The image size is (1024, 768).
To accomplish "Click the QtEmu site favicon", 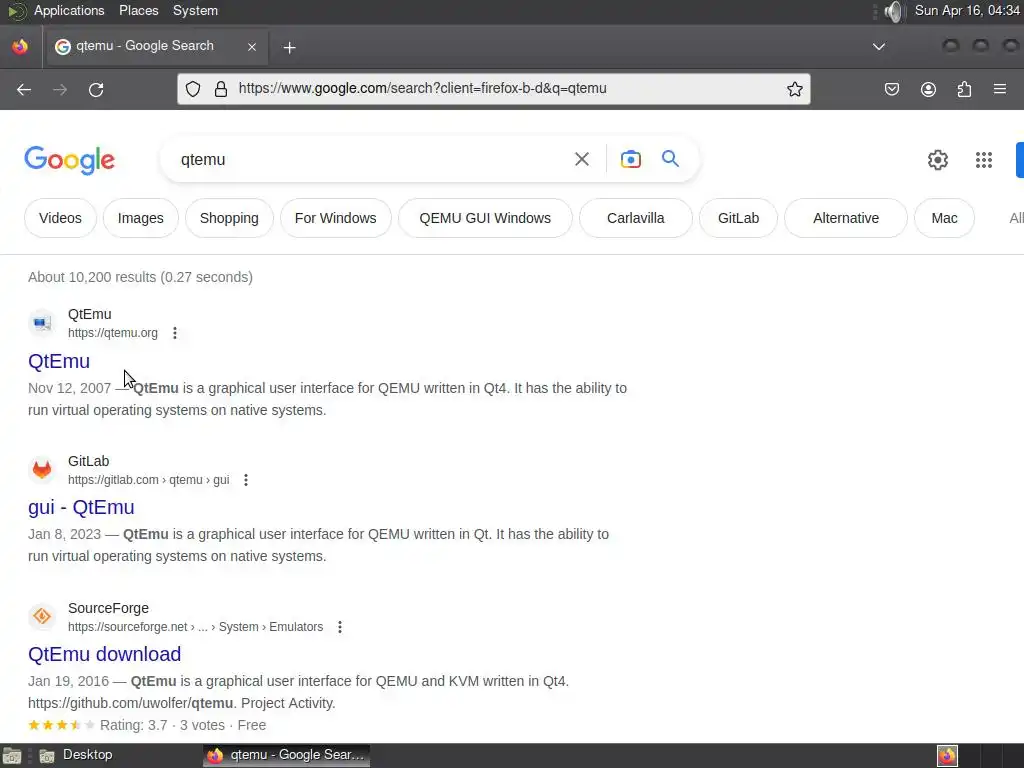I will pyautogui.click(x=42, y=323).
